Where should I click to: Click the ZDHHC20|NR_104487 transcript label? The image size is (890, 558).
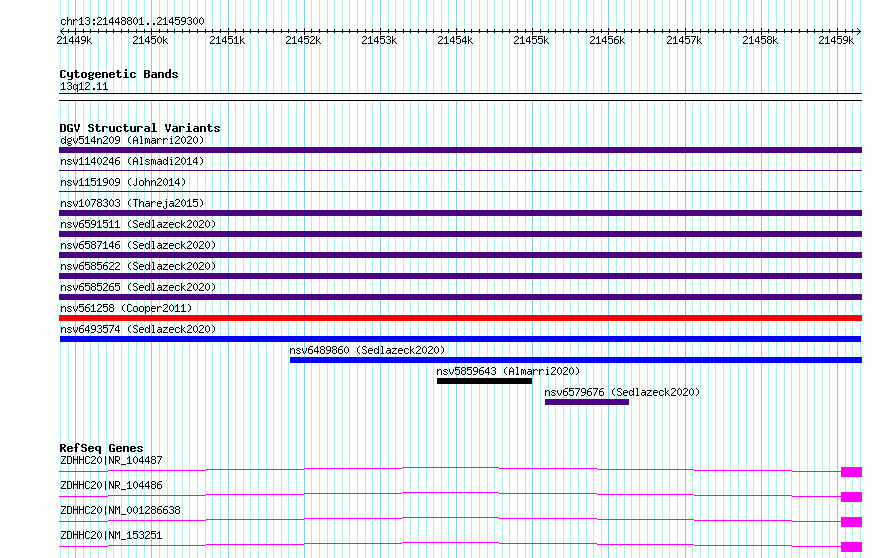click(111, 460)
